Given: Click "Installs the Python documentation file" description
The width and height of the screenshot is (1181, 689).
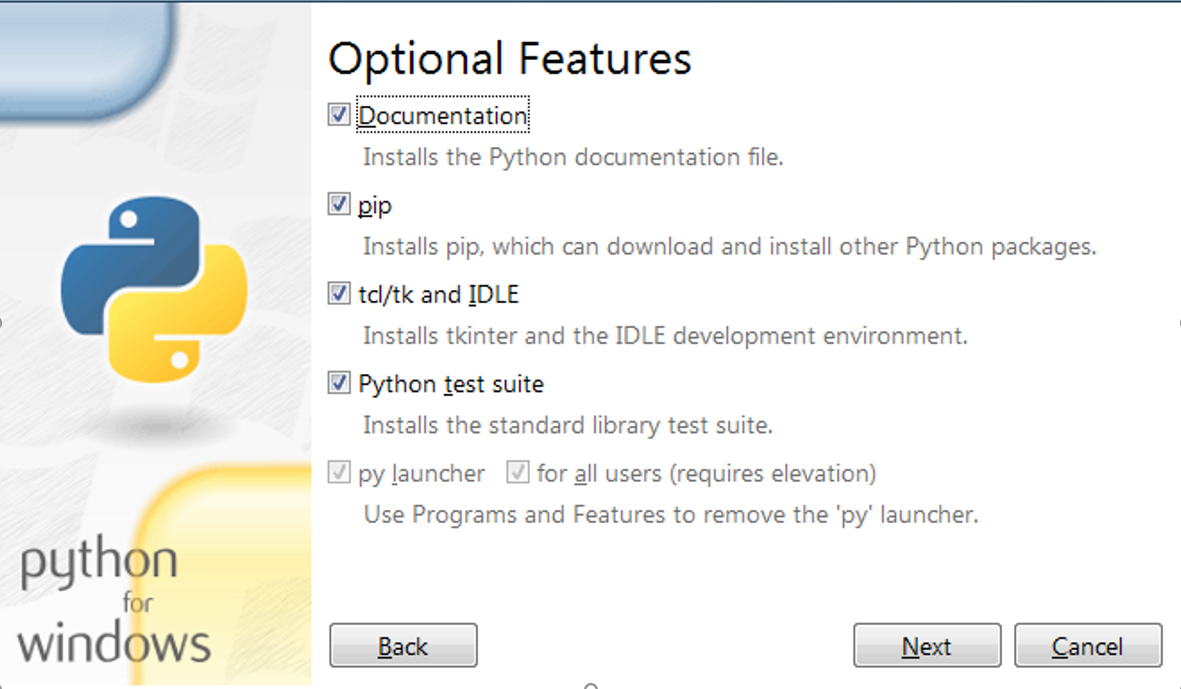Looking at the screenshot, I should tap(573, 157).
